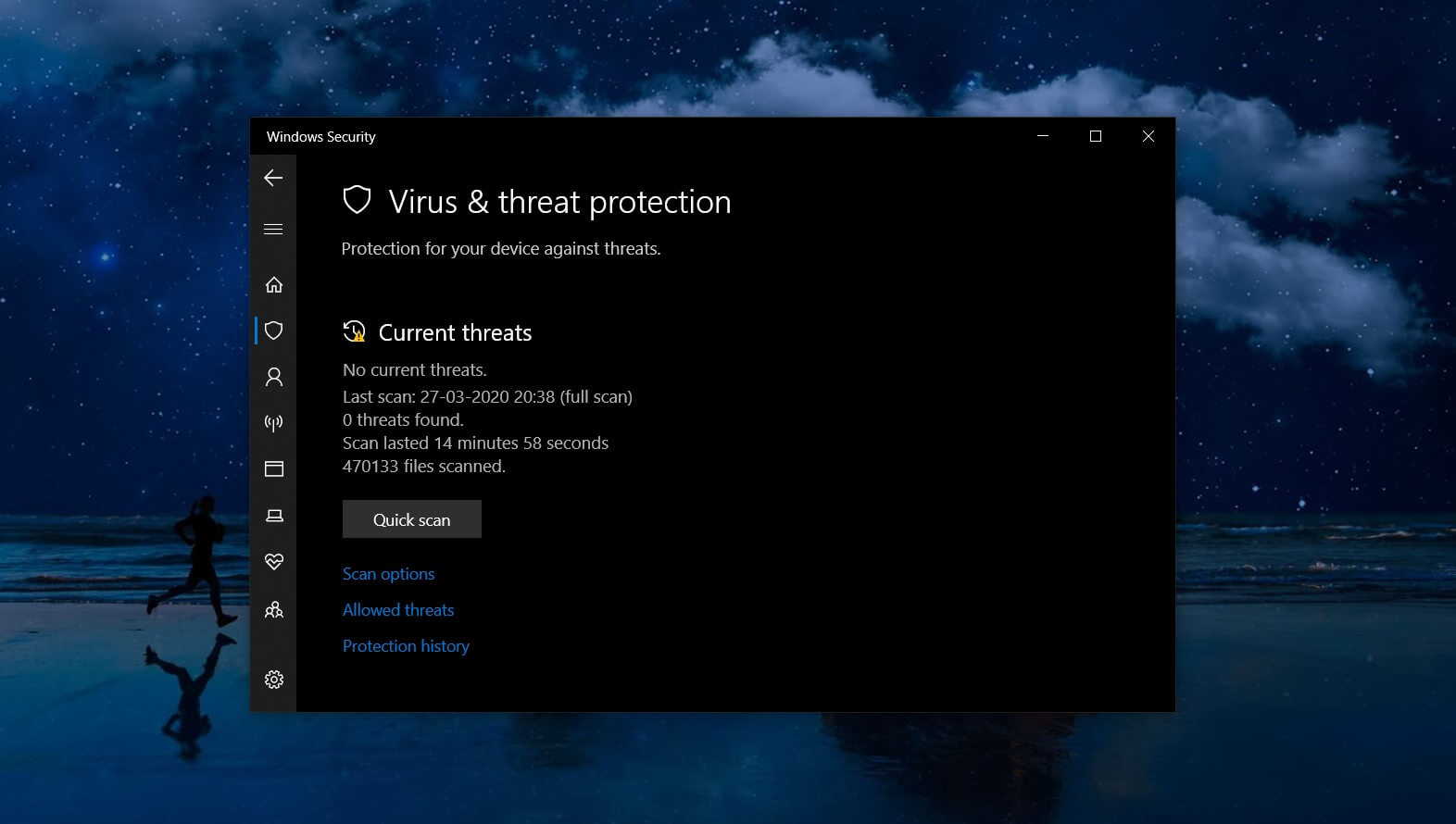Open Firewall & network protection icon
Screen dimensions: 1456x824
coord(274,423)
